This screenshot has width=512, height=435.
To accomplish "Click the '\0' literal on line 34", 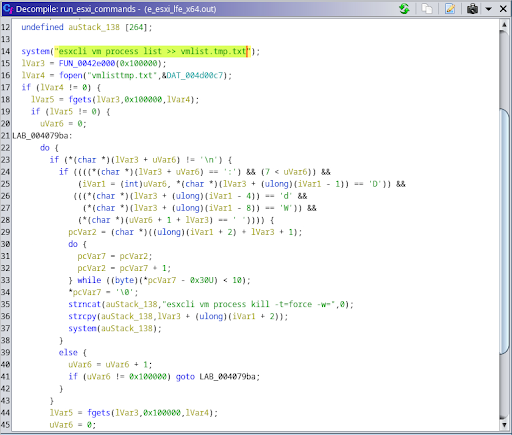I will pyautogui.click(x=124, y=292).
